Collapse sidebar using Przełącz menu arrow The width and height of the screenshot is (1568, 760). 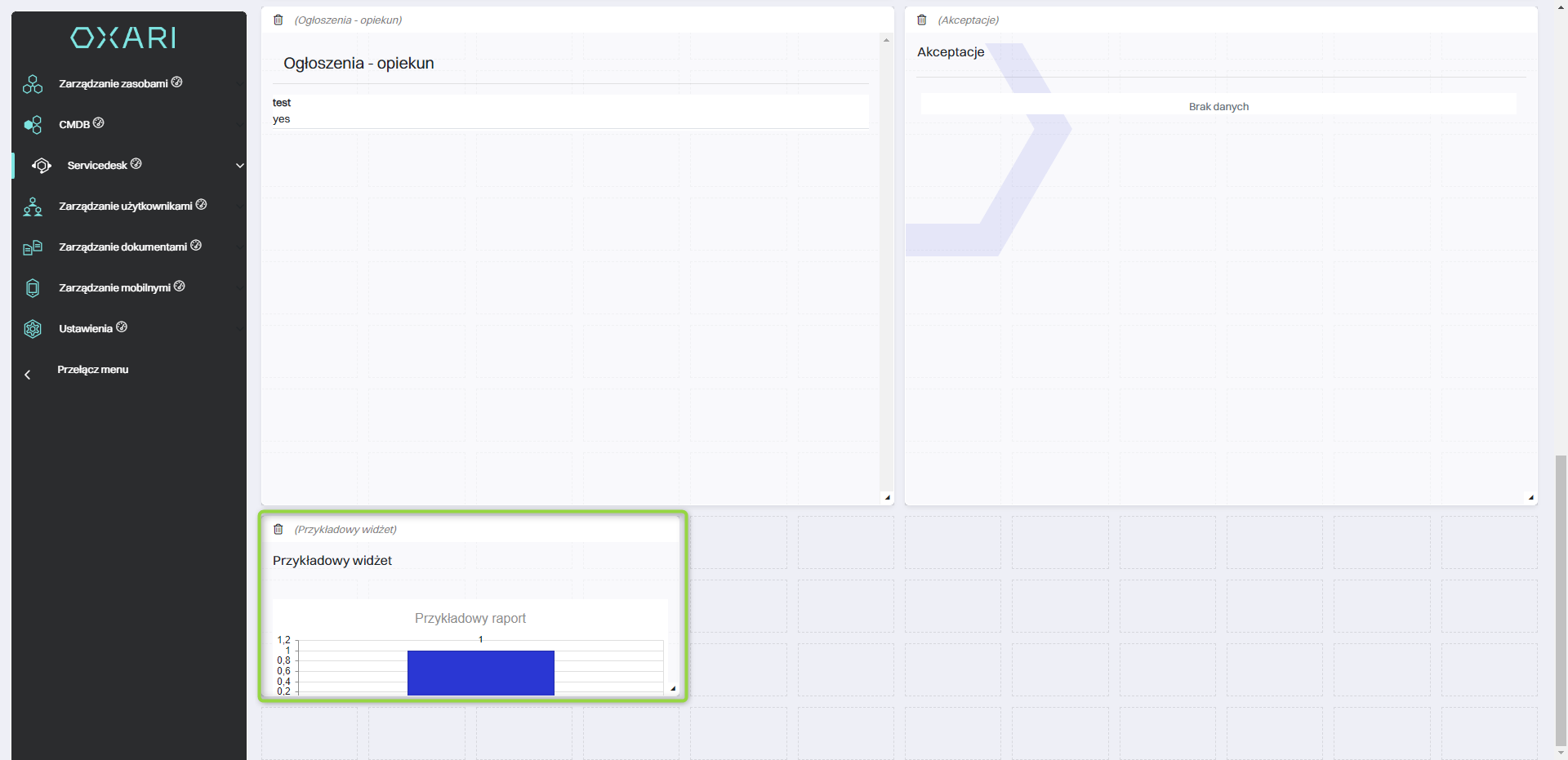(x=28, y=375)
